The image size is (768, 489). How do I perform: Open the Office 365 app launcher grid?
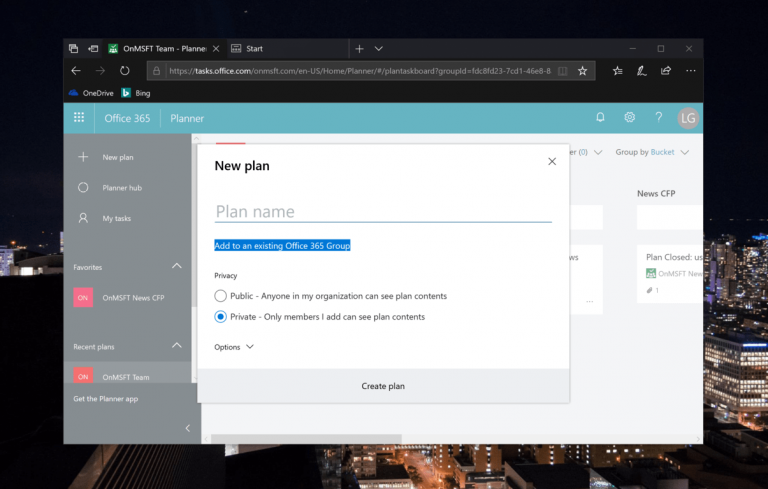79,118
